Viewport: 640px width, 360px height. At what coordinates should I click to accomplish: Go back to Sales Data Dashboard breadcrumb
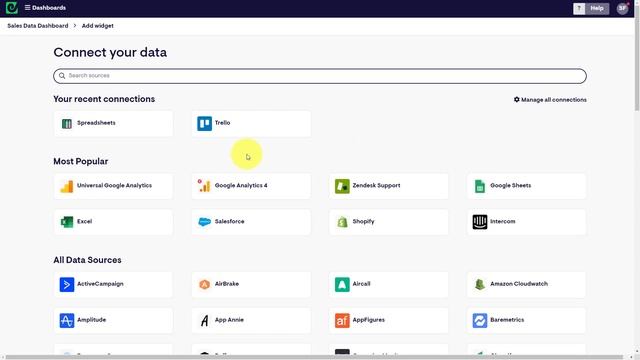(38, 26)
